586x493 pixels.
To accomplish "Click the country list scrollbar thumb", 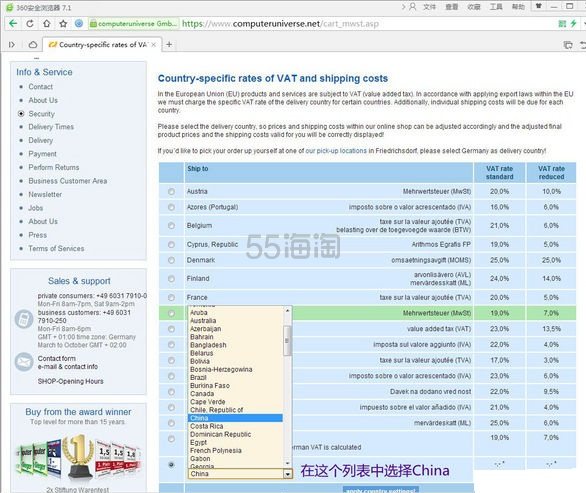I will [x=287, y=341].
